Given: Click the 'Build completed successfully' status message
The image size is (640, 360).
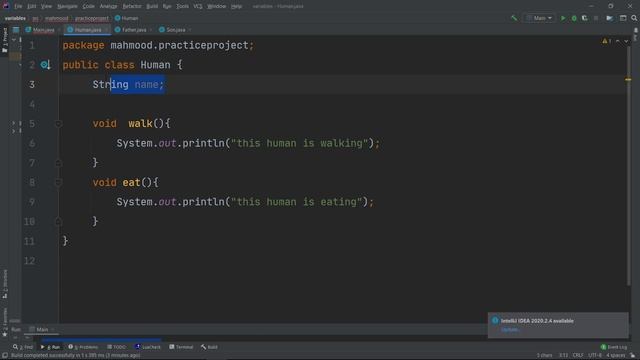Looking at the screenshot, I should pos(76,356).
